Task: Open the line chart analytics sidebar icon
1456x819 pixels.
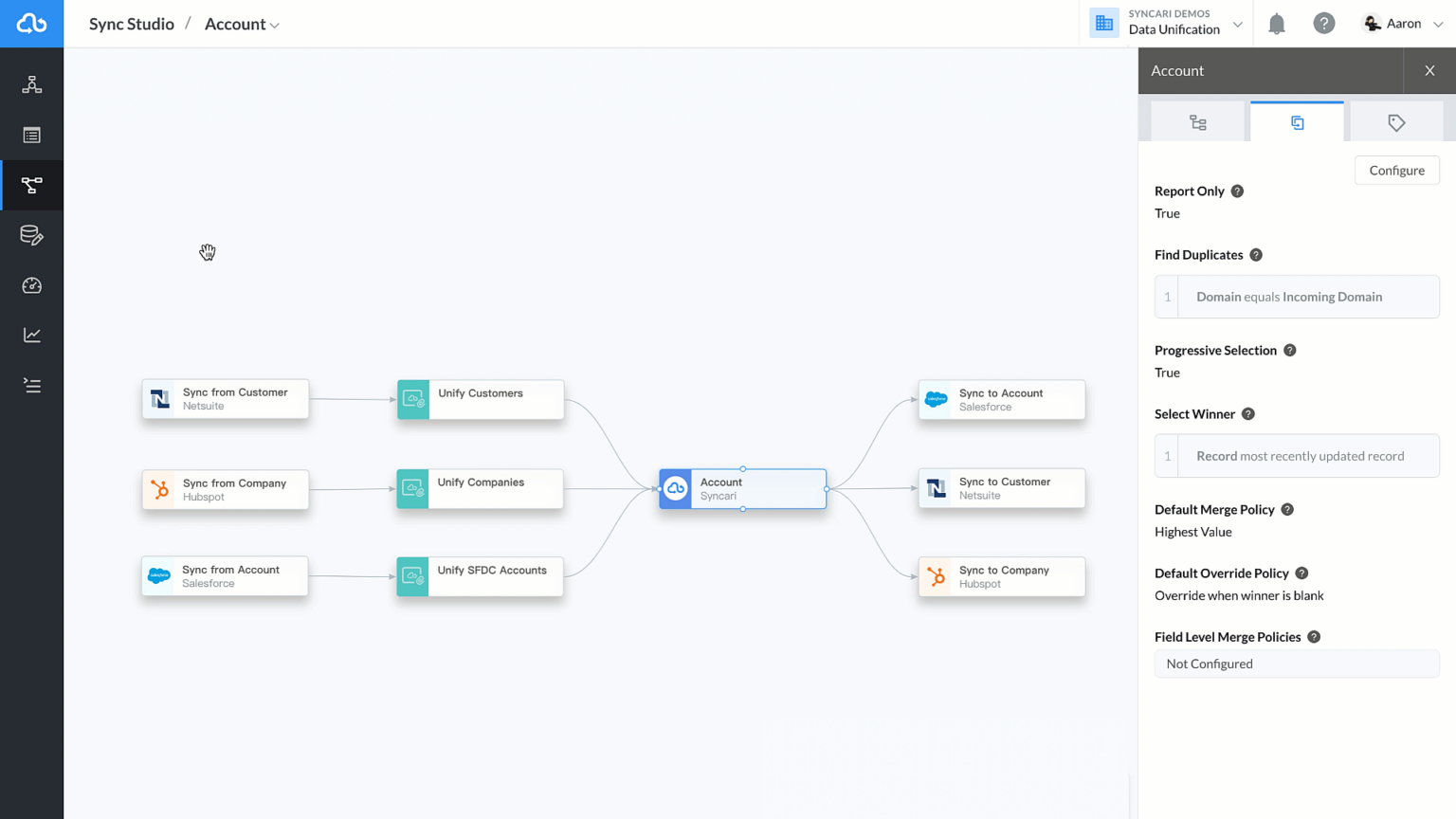Action: tap(31, 335)
